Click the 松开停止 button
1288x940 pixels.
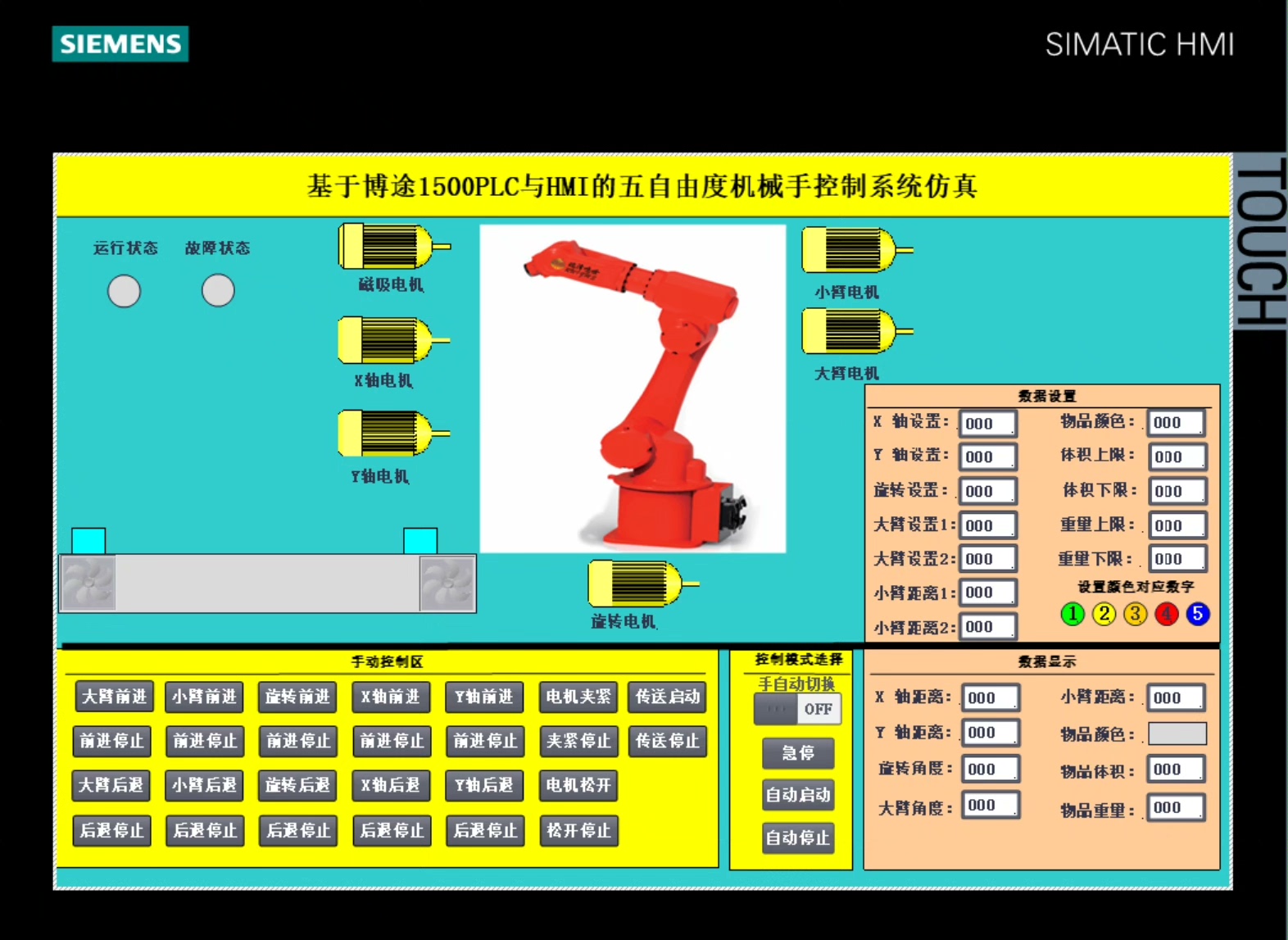578,831
